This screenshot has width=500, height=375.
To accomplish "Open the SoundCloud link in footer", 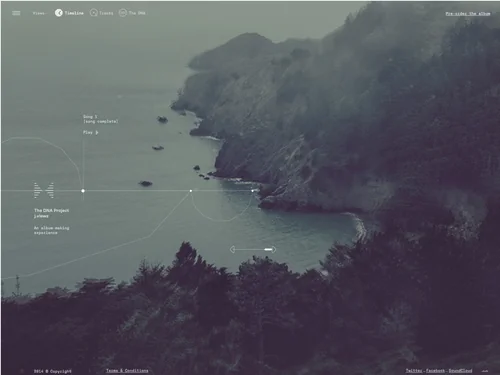I will coord(460,371).
